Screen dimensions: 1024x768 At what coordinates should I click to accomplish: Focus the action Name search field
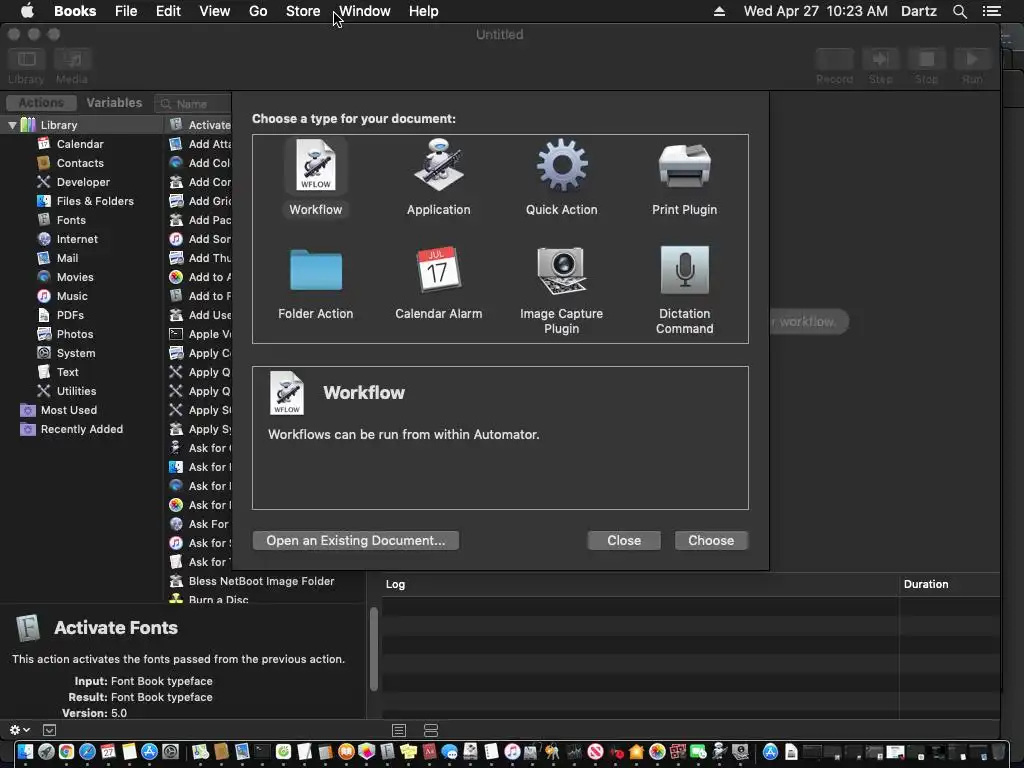click(x=193, y=103)
